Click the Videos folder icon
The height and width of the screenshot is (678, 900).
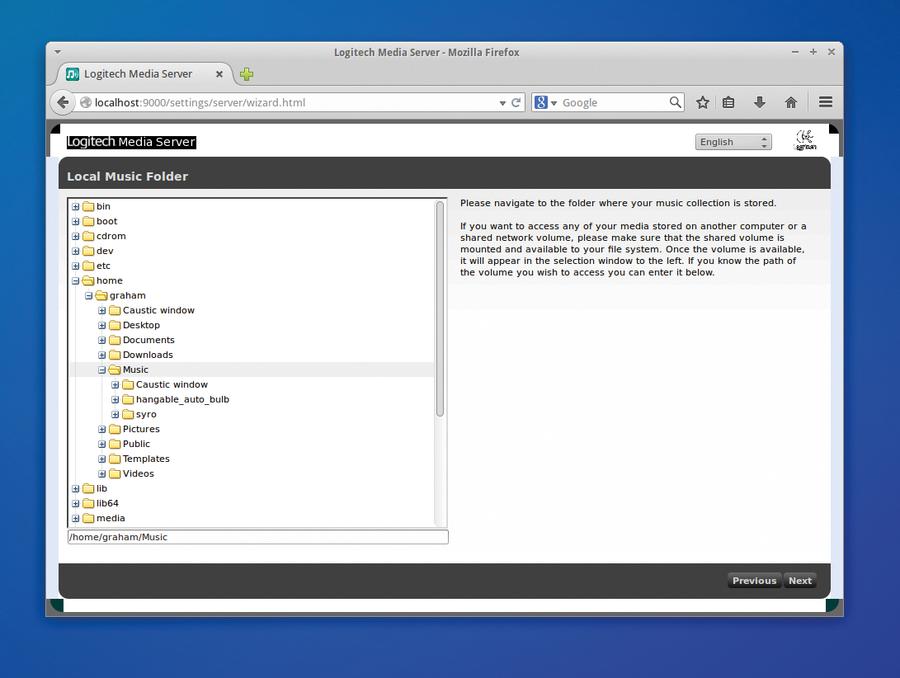point(114,474)
